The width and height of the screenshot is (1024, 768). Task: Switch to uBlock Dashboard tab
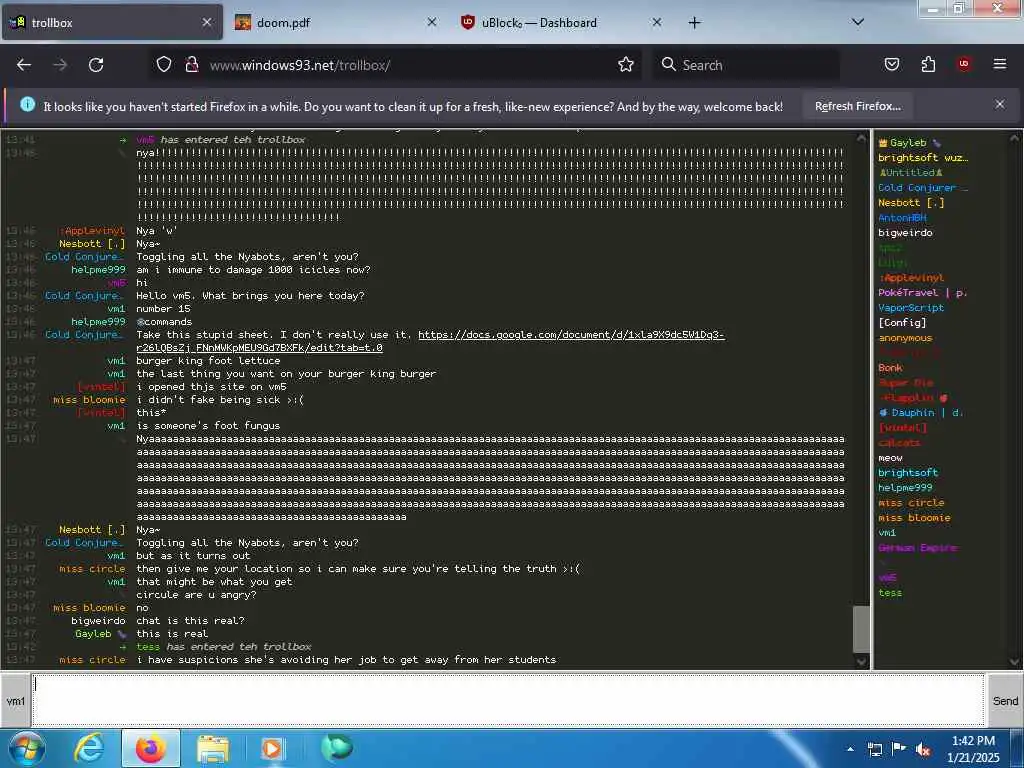tap(563, 23)
